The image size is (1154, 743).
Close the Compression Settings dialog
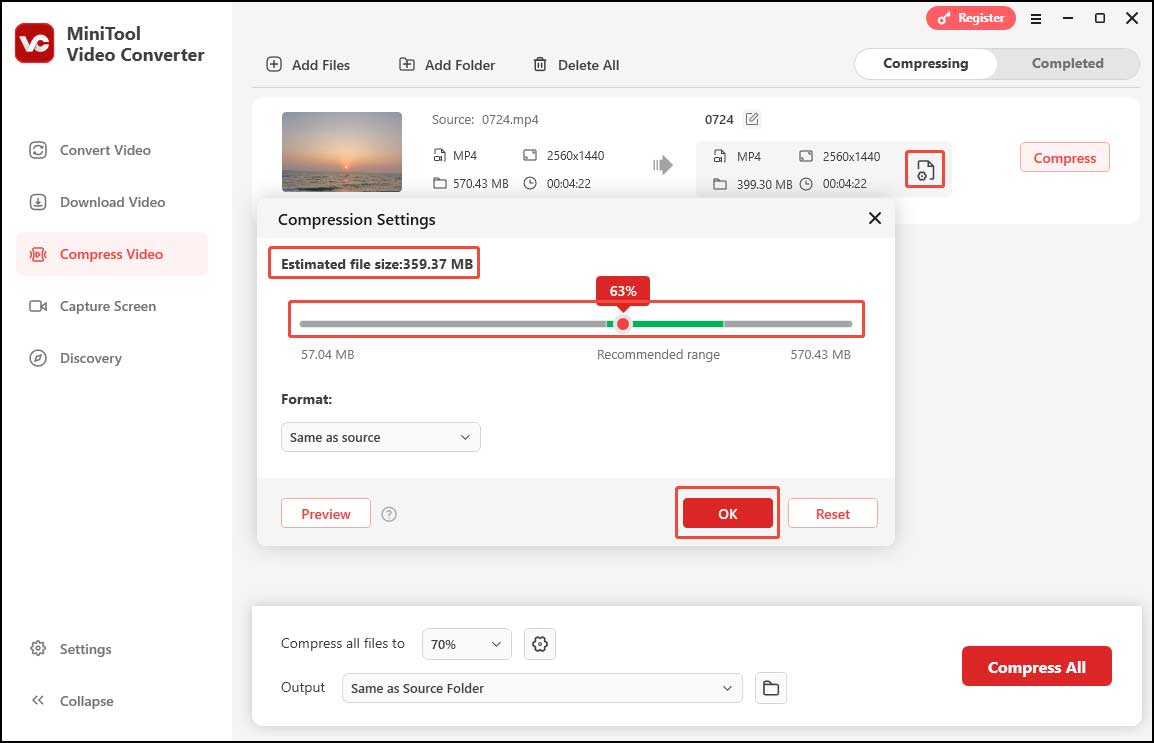[874, 218]
